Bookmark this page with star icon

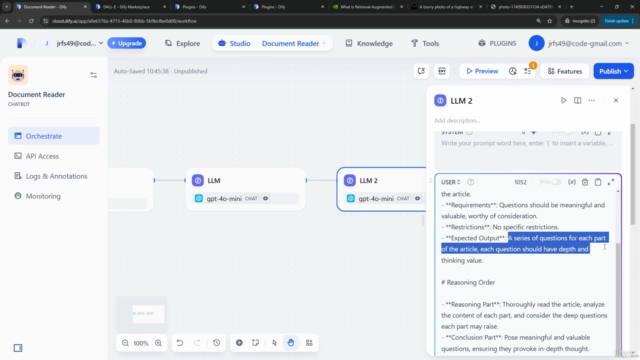click(x=550, y=21)
